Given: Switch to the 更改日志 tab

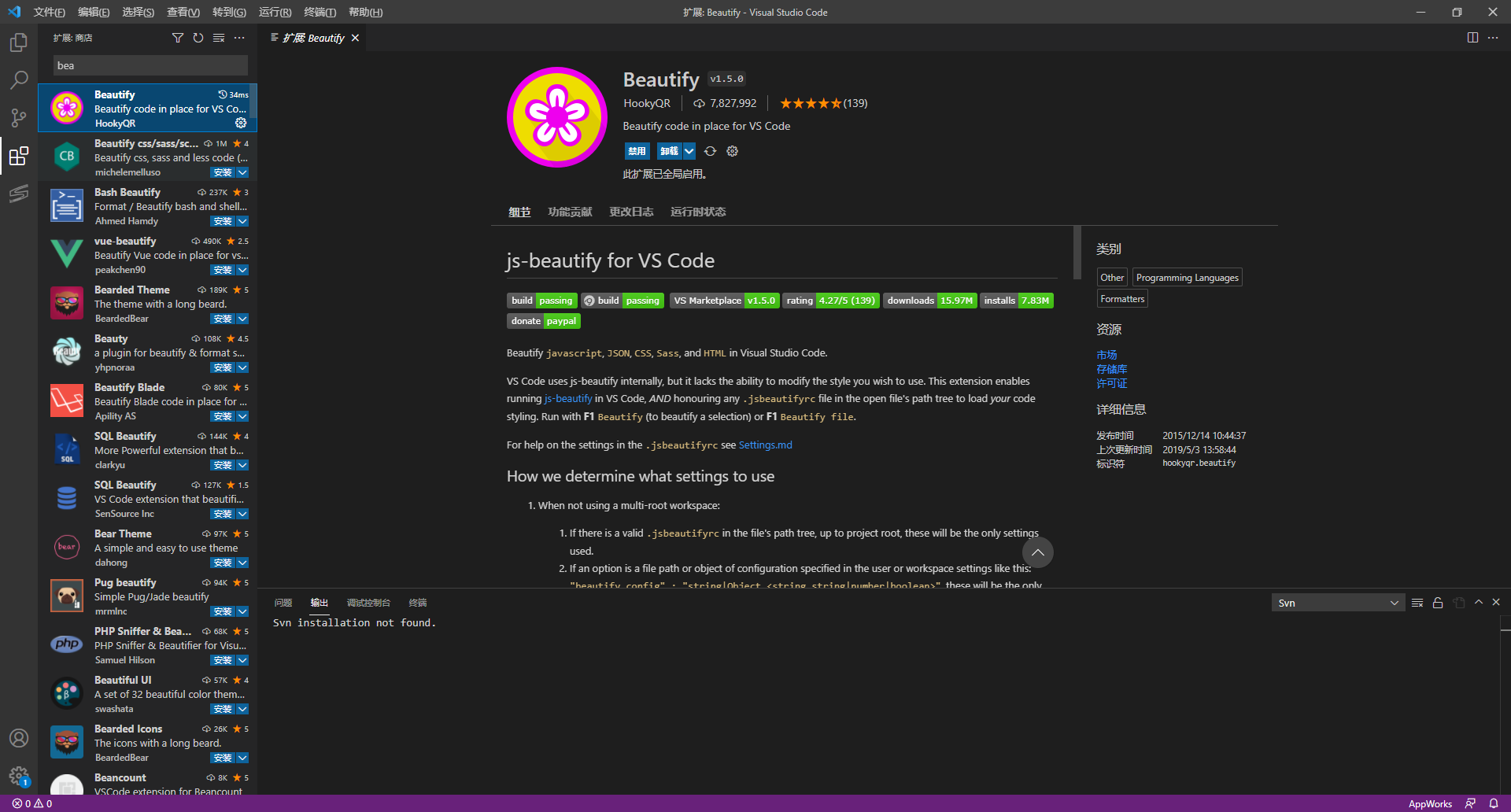Looking at the screenshot, I should pyautogui.click(x=631, y=212).
